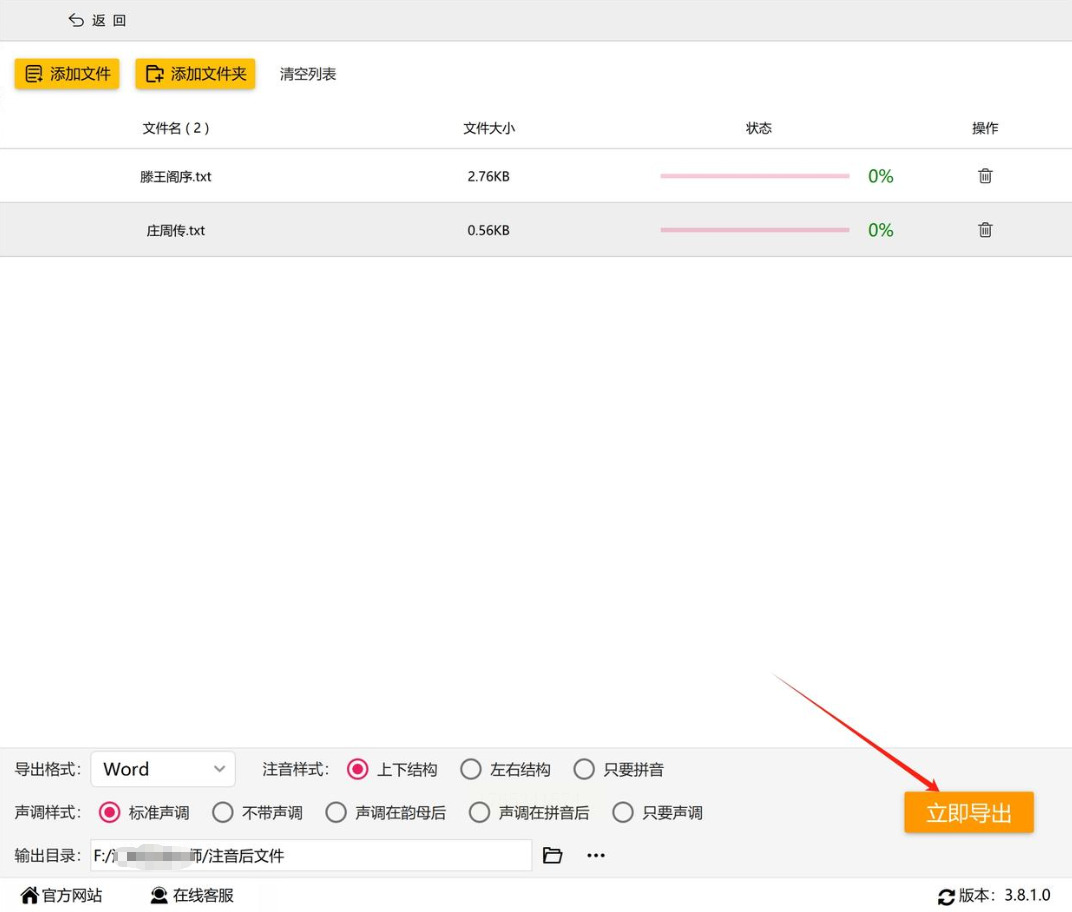Click the 返回 label at top
1072x912 pixels.
109,21
